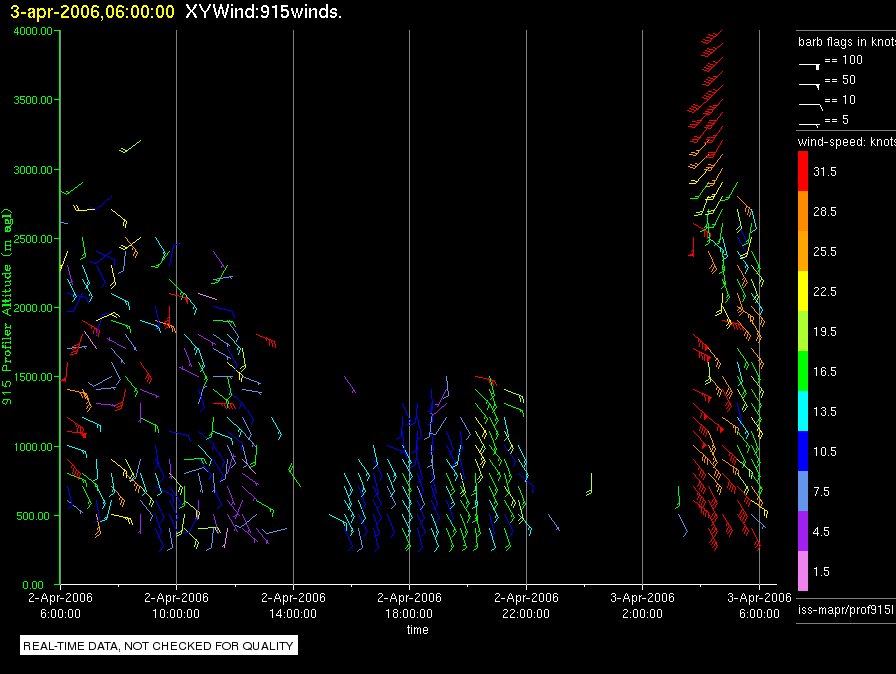Select the pink 1.5 knots color swatch
896x674 pixels.
[802, 571]
